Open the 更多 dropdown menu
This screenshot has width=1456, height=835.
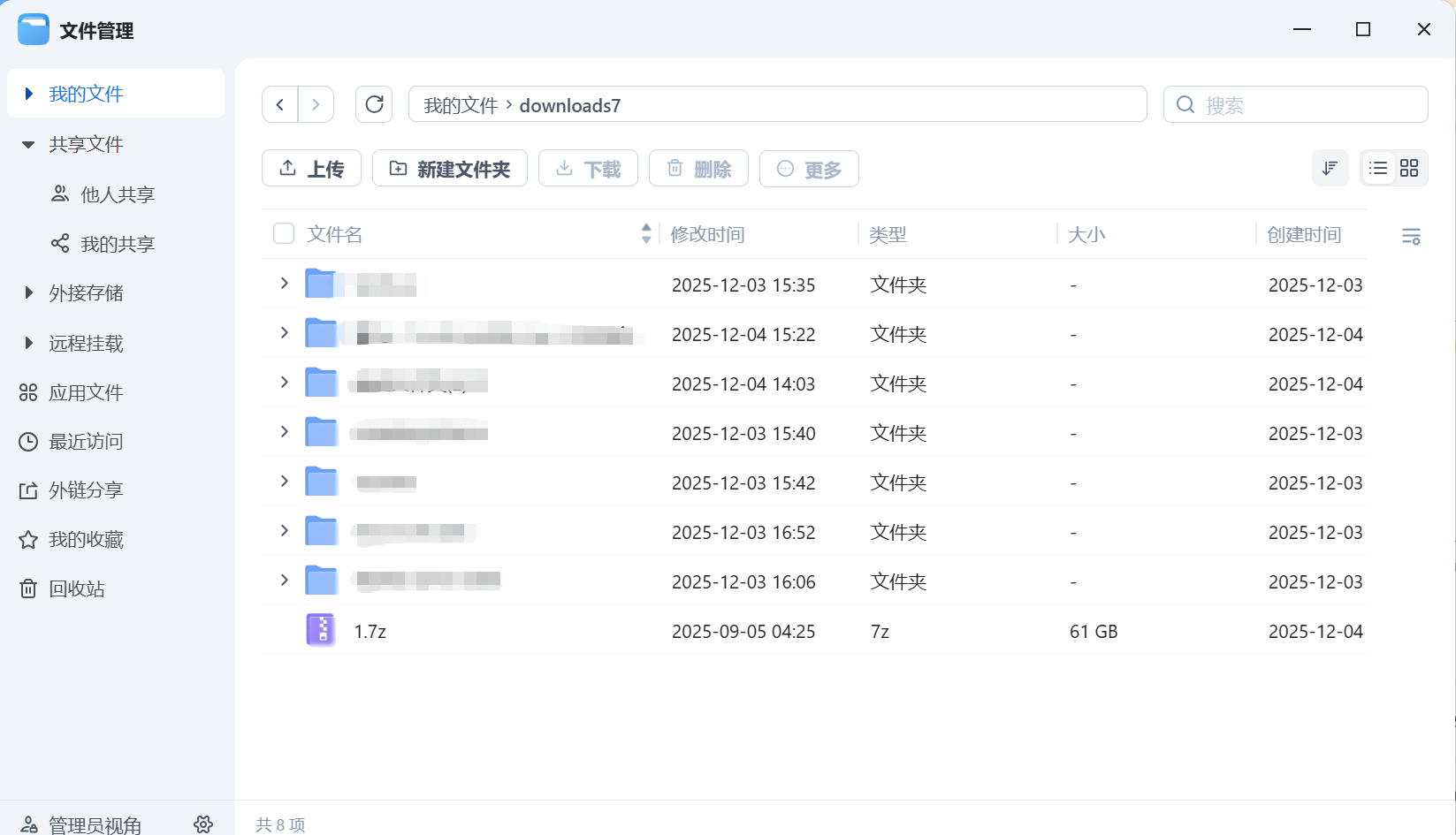[x=808, y=169]
